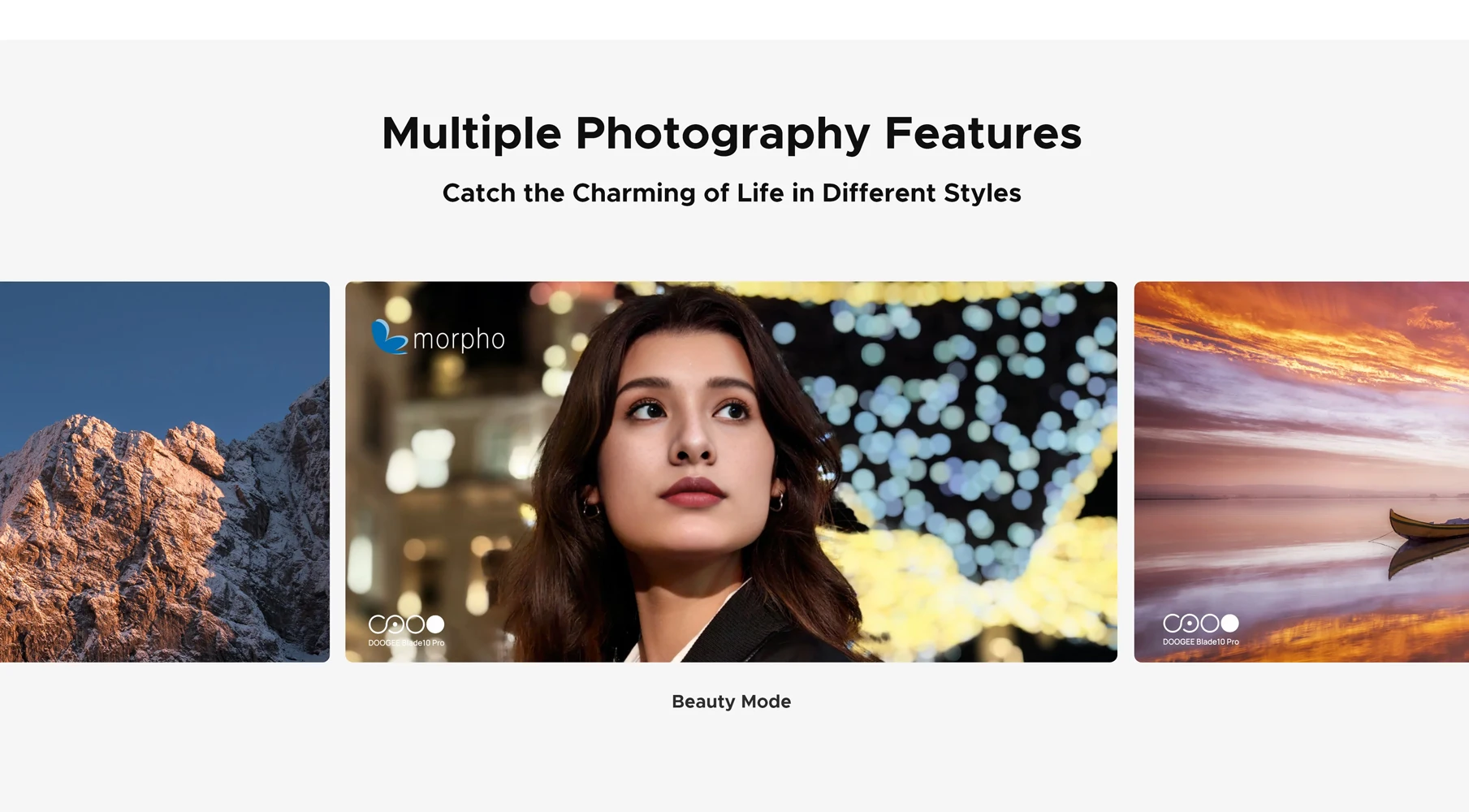Click the "Multiple Photography Features" heading
The image size is (1469, 812).
[x=732, y=133]
